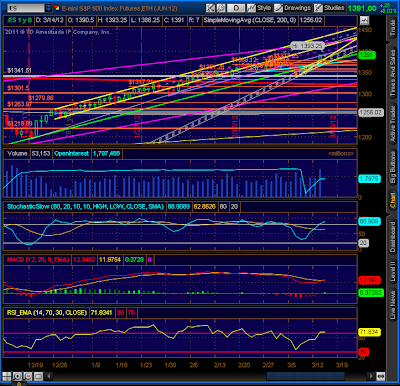Open the Trade side tab
400x386 pixels.
tap(393, 29)
